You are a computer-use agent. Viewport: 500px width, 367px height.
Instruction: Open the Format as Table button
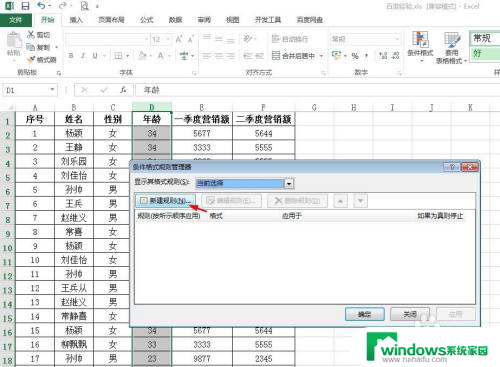coord(452,47)
